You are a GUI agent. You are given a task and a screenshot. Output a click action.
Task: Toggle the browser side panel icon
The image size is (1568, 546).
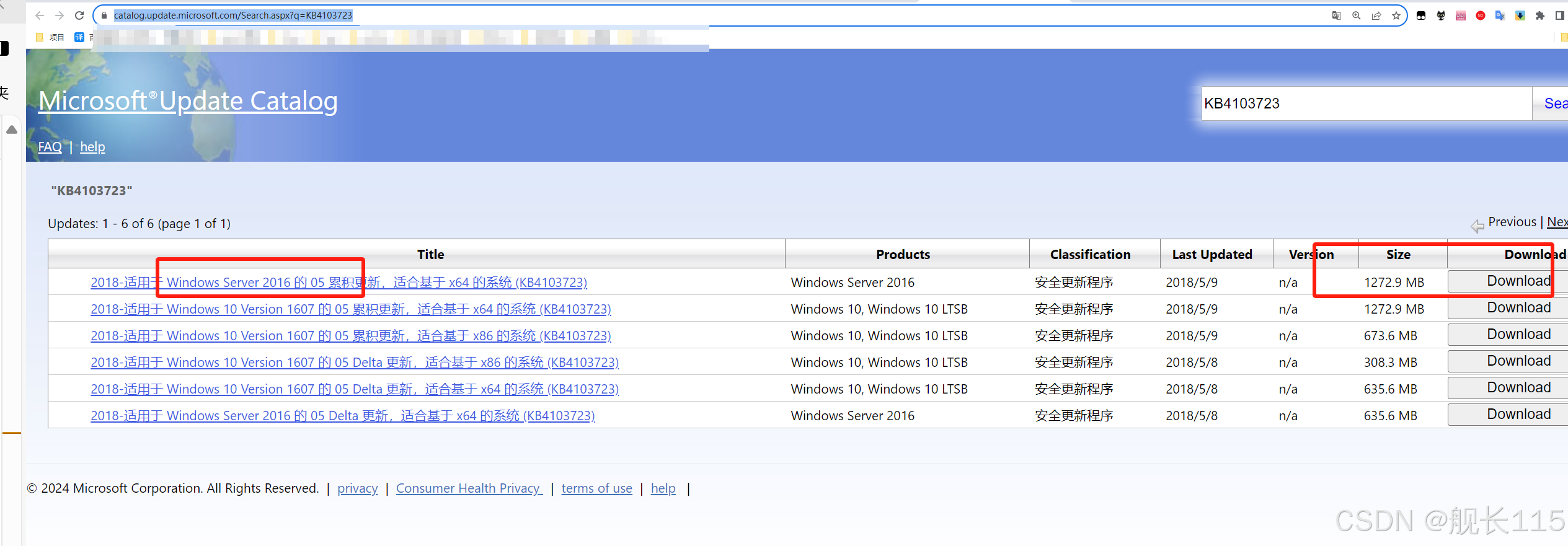[1560, 15]
